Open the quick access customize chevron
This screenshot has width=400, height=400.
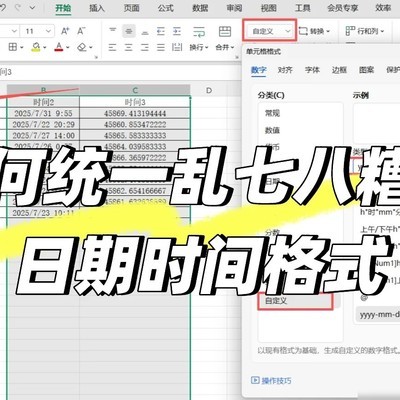tap(33, 8)
